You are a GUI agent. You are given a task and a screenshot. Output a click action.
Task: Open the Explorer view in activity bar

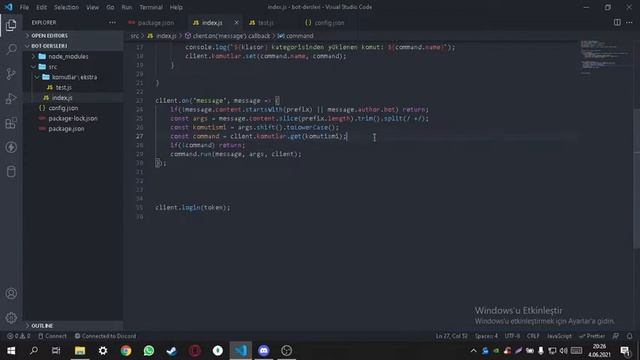pyautogui.click(x=11, y=25)
